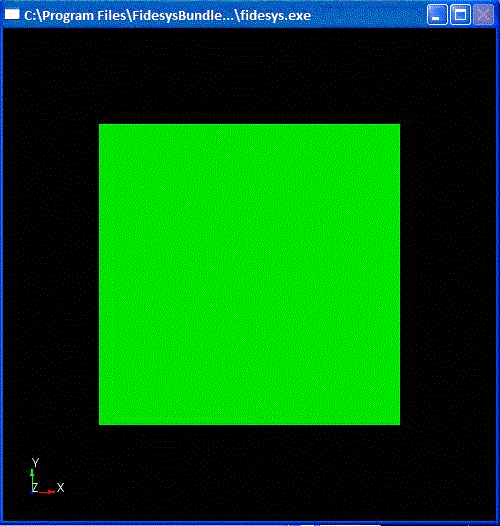
Task: Select bottom-left vertex of green square
Action: pyautogui.click(x=99, y=424)
